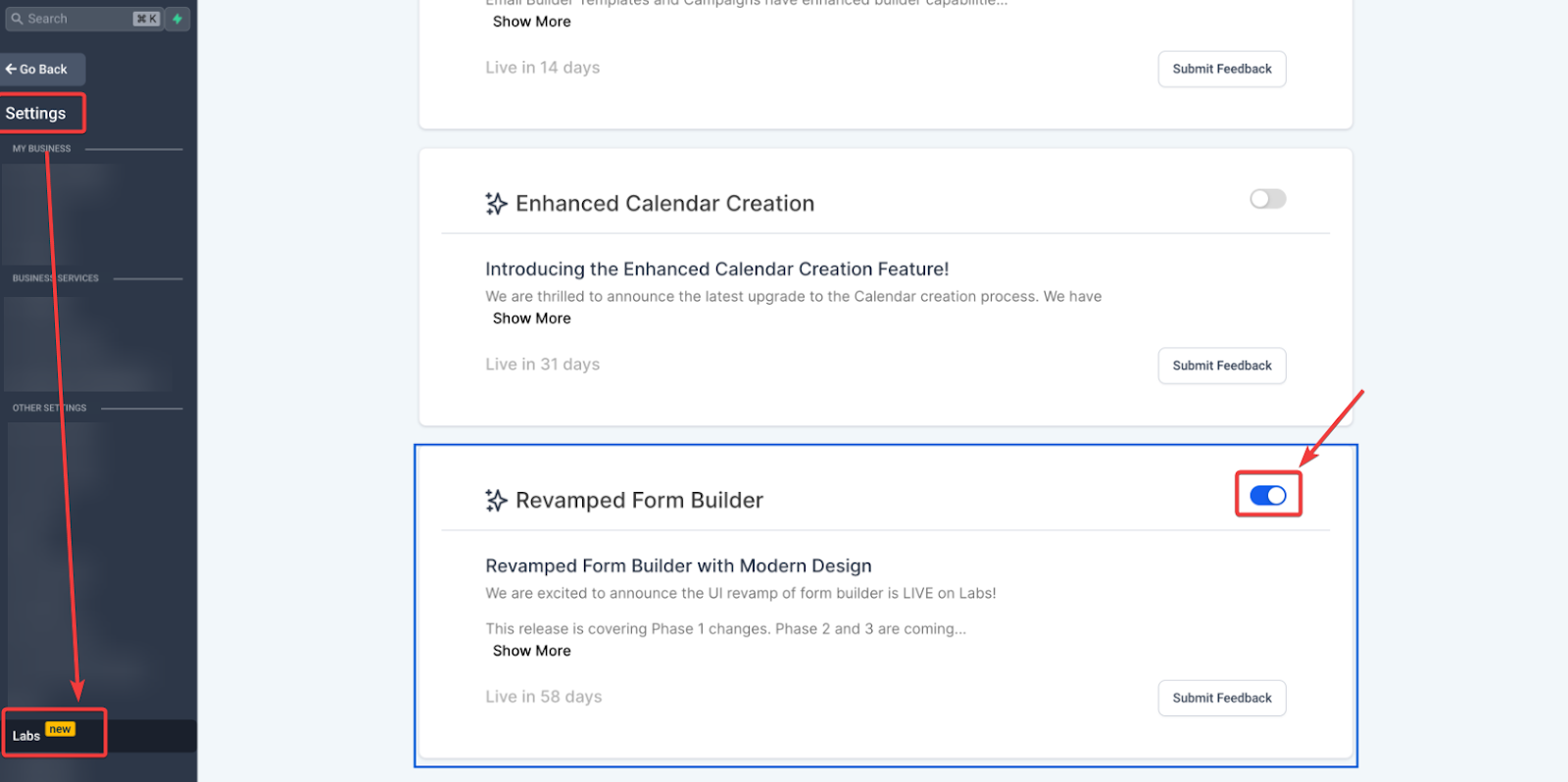Click the sparkle icon beside Revamped Form Builder
Image resolution: width=1568 pixels, height=782 pixels.
[x=496, y=501]
